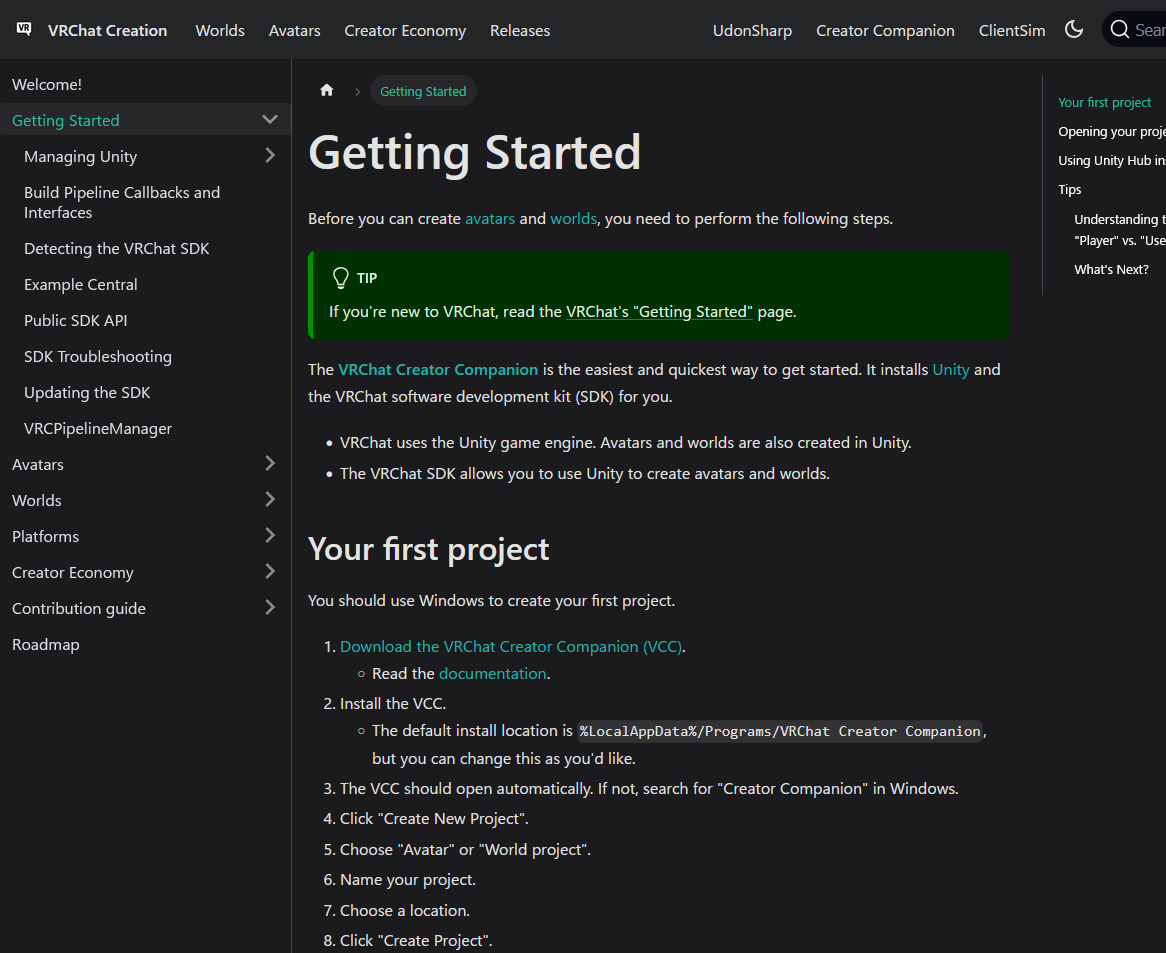Expand the Avatars sidebar chevron
The width and height of the screenshot is (1166, 953).
[270, 464]
